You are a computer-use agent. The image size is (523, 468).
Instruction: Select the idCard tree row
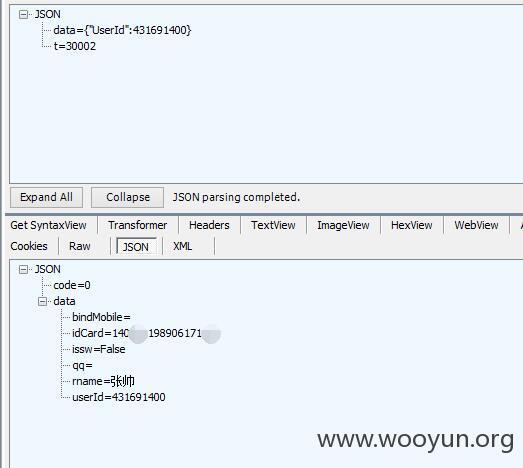click(146, 333)
